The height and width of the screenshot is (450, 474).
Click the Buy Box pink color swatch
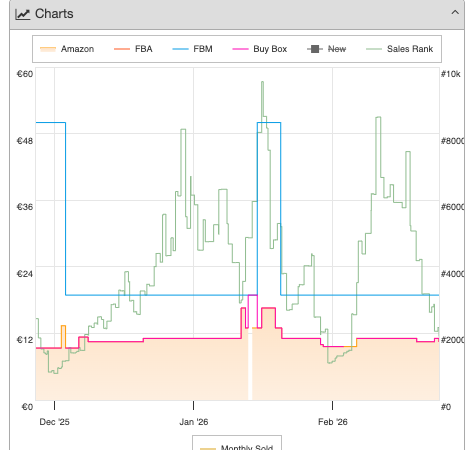(240, 49)
